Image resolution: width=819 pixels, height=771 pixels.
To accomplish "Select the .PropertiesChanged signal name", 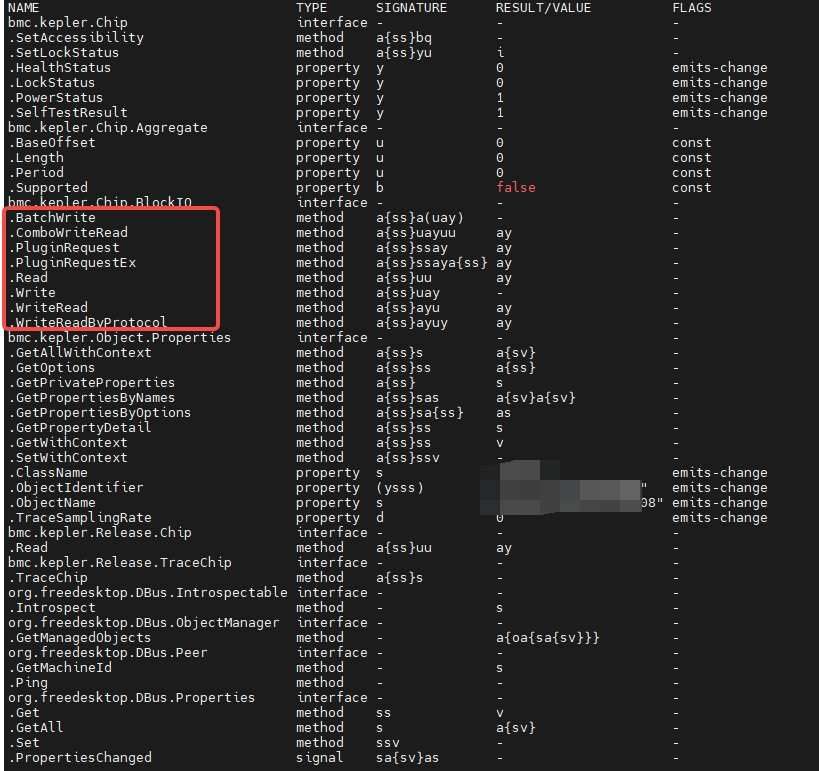I will (80, 758).
